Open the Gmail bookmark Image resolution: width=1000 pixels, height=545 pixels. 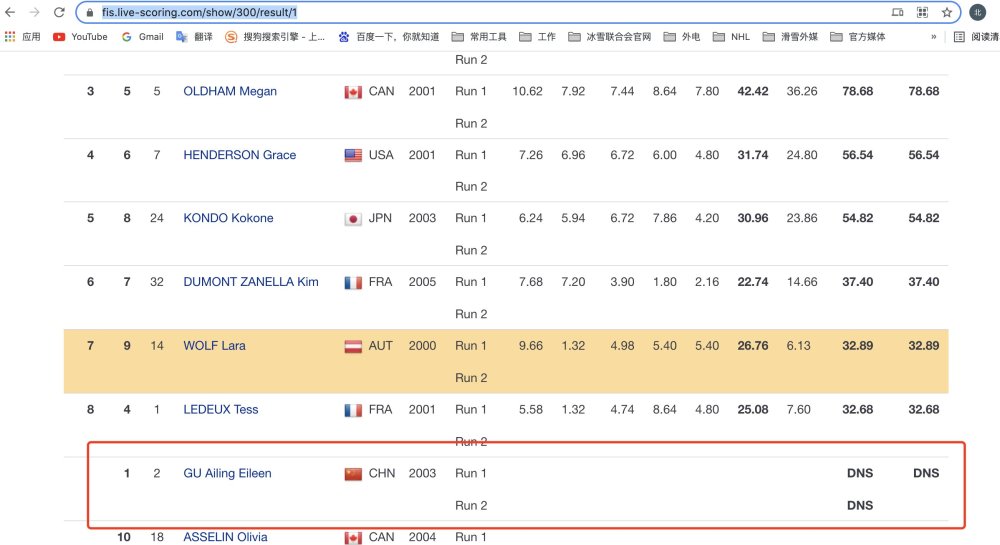(143, 37)
